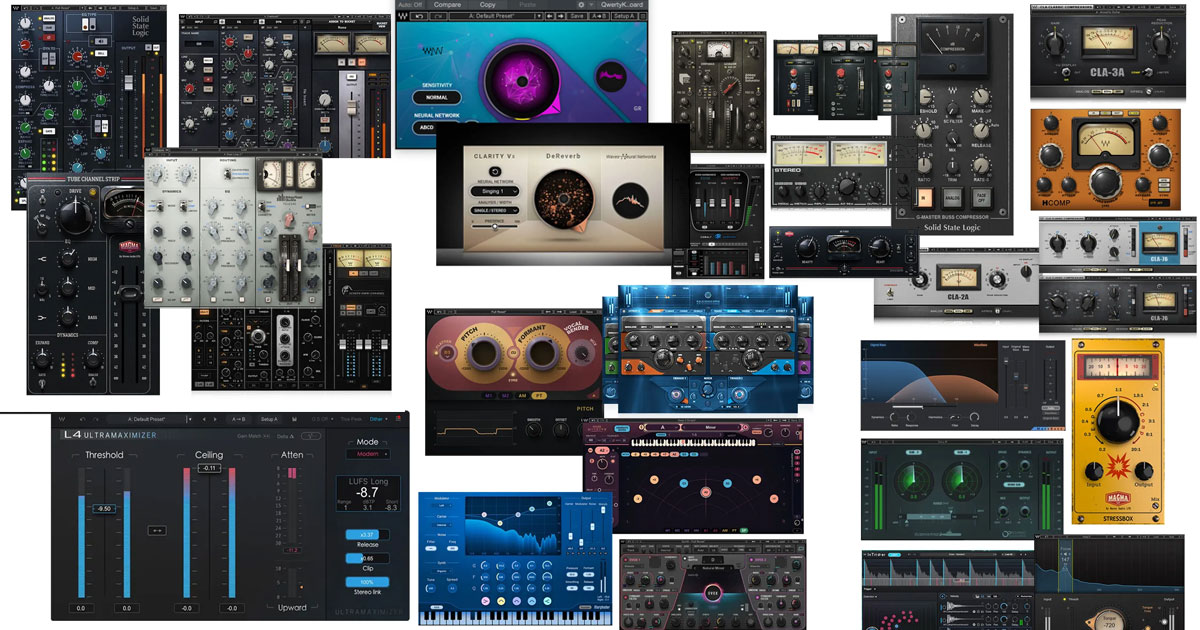1200x630 pixels.
Task: Select the AM tab in Vocal Bender
Action: [x=522, y=396]
